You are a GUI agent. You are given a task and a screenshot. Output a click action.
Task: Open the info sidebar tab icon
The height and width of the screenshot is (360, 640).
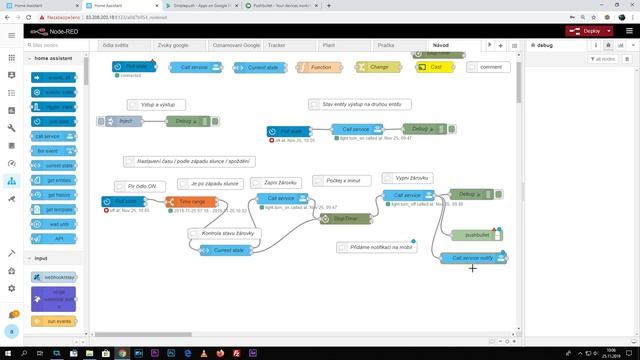click(596, 45)
